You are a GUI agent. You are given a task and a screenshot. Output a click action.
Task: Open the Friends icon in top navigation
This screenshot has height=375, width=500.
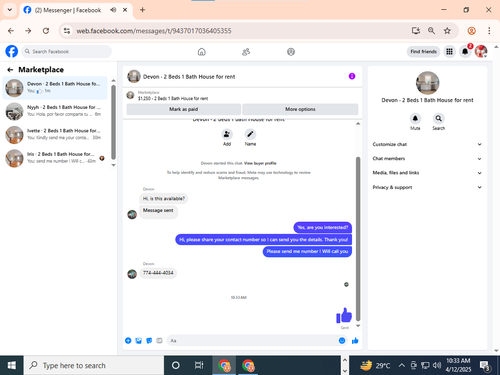click(x=246, y=52)
